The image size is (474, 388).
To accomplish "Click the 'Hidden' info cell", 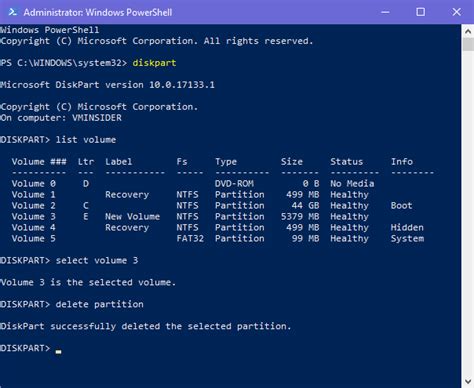I will click(407, 228).
